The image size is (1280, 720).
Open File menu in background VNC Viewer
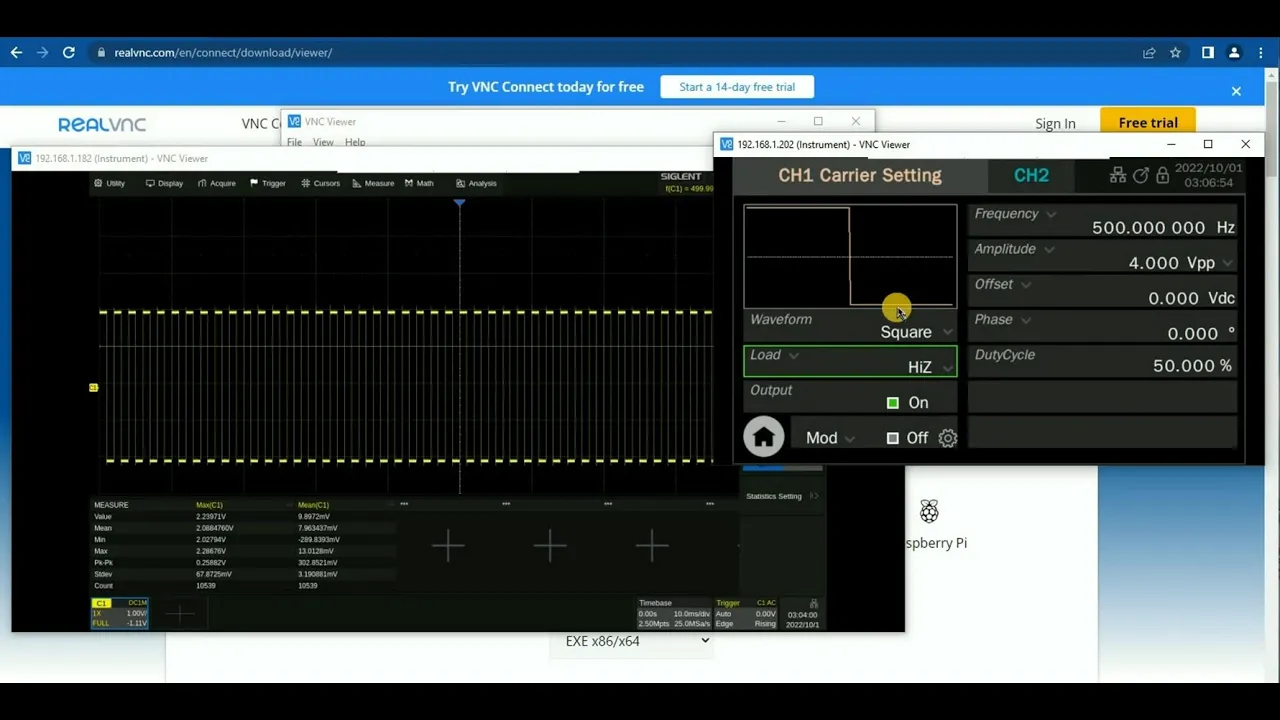click(x=294, y=142)
